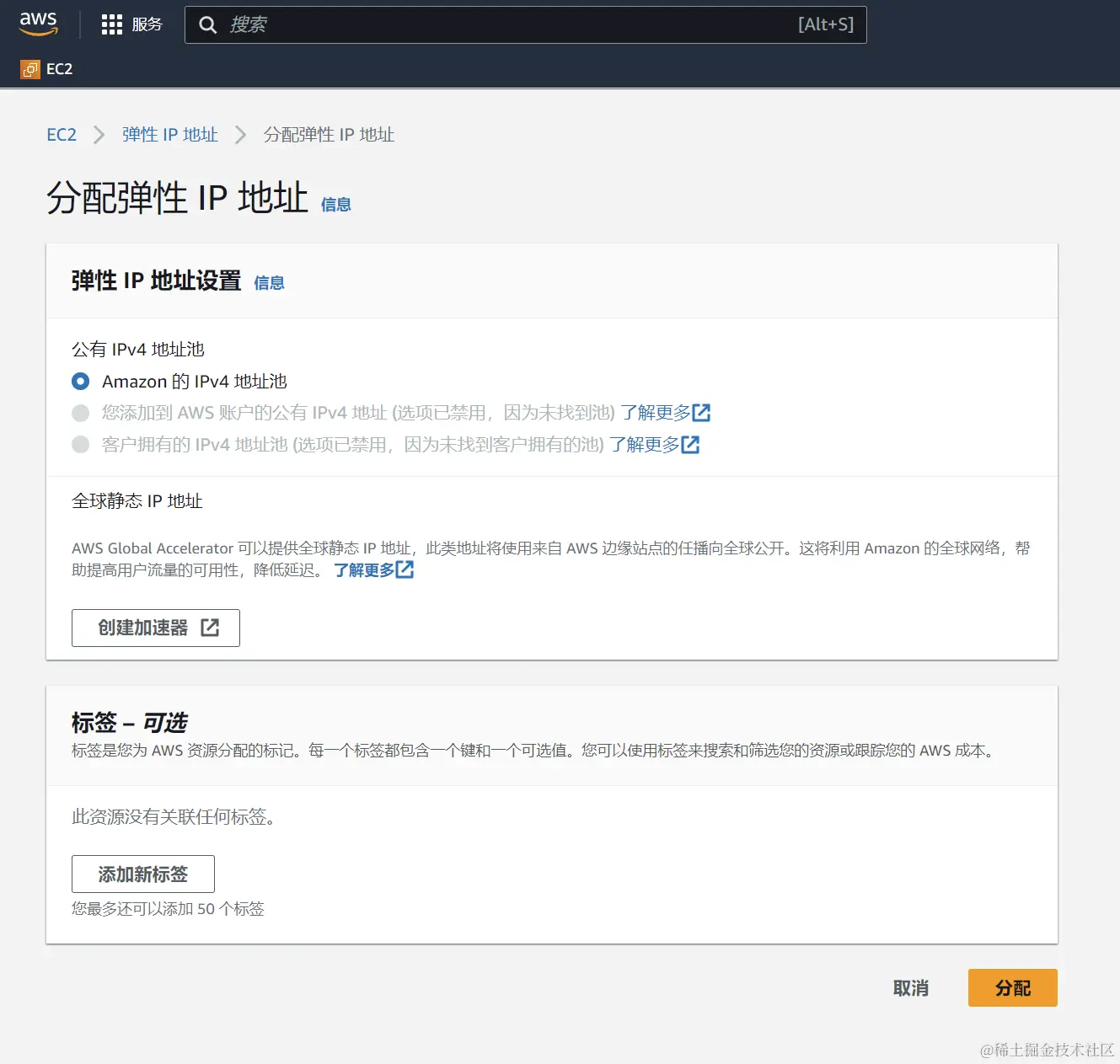The width and height of the screenshot is (1120, 1064).
Task: Click the orange 分配 button
Action: coord(1013,988)
